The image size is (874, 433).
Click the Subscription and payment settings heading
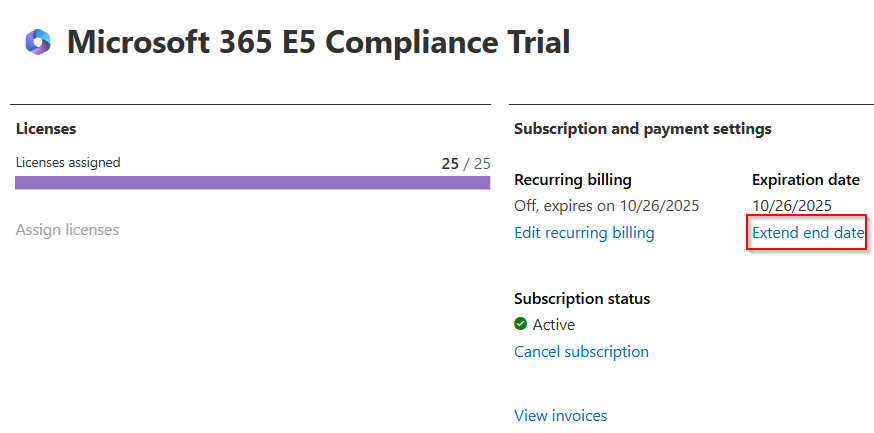642,129
